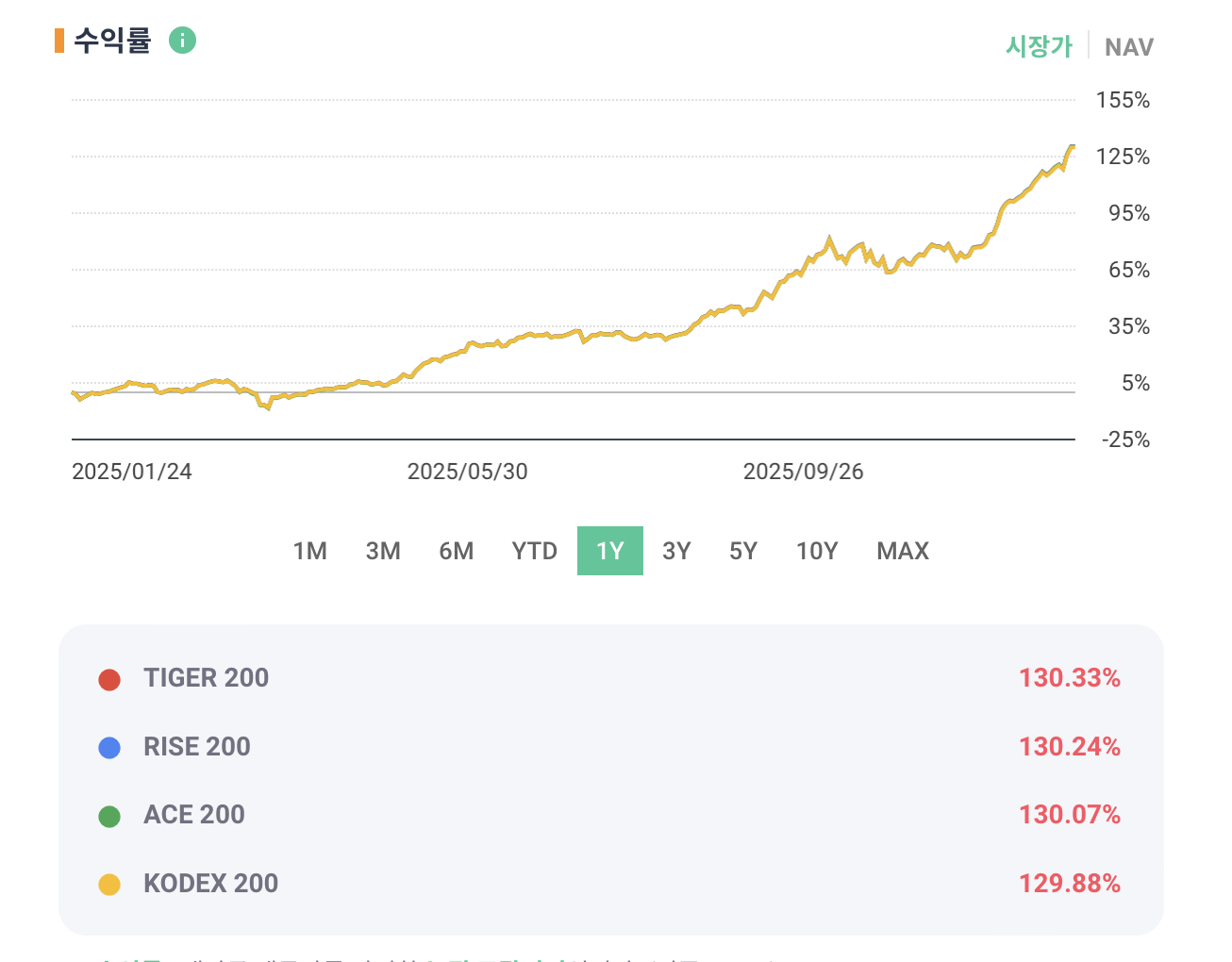
Task: Select the 1M period tab
Action: coord(309,551)
